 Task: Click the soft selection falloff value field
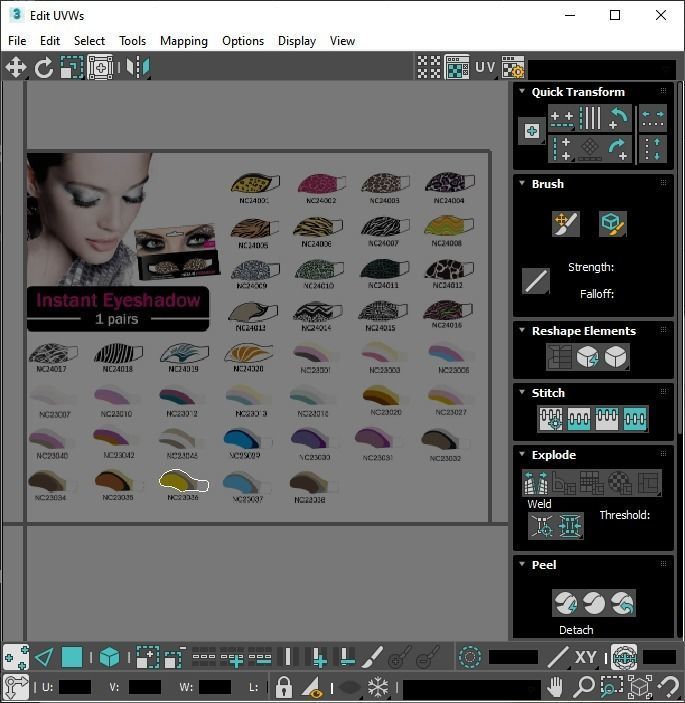click(513, 658)
